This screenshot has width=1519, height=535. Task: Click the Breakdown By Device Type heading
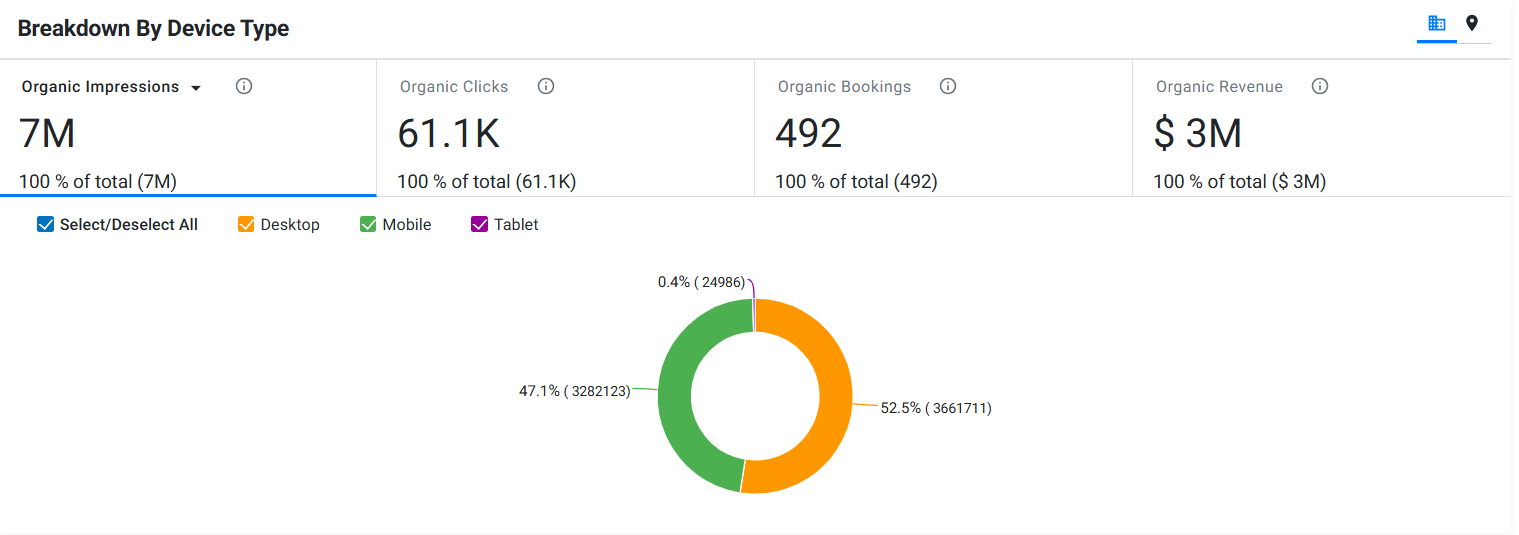[153, 28]
